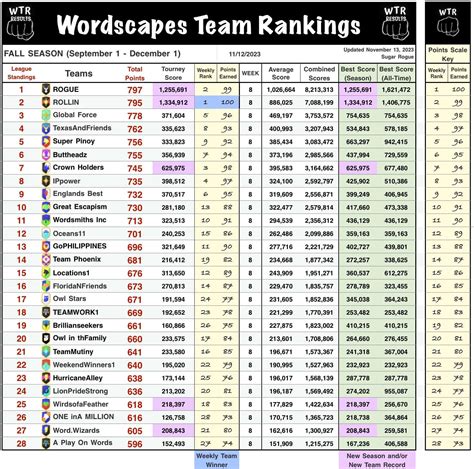Click the FALL SEASON date range text
The height and width of the screenshot is (469, 474).
pyautogui.click(x=92, y=54)
